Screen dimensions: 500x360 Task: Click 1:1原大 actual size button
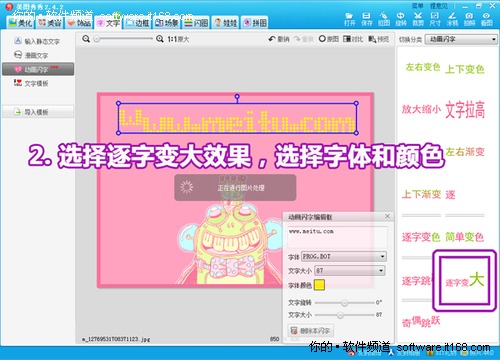click(x=178, y=39)
